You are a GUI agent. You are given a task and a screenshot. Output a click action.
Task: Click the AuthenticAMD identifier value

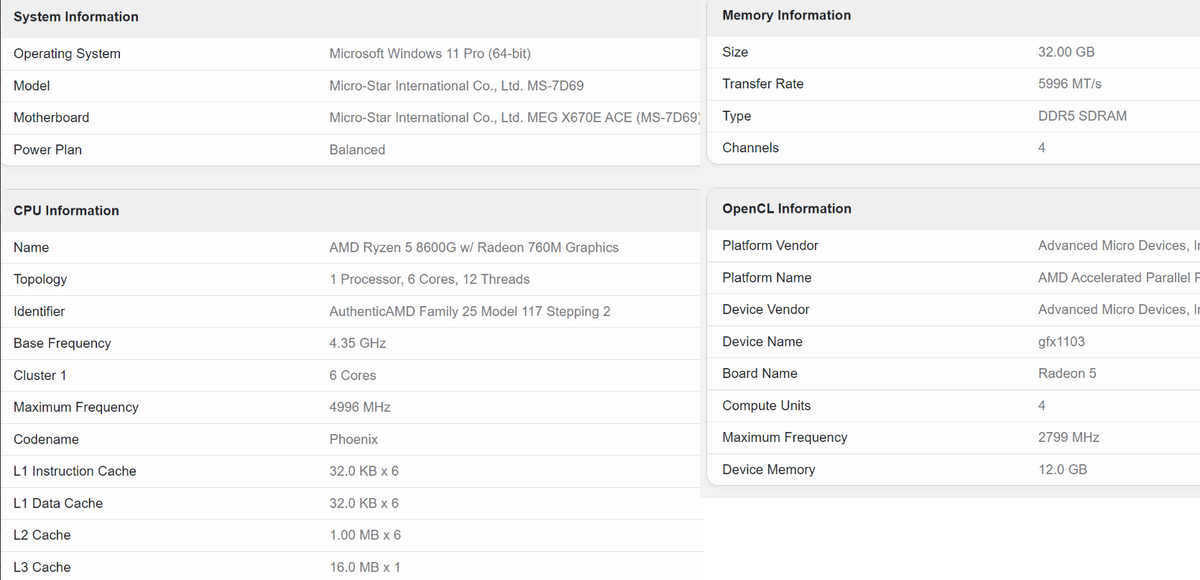pos(469,312)
